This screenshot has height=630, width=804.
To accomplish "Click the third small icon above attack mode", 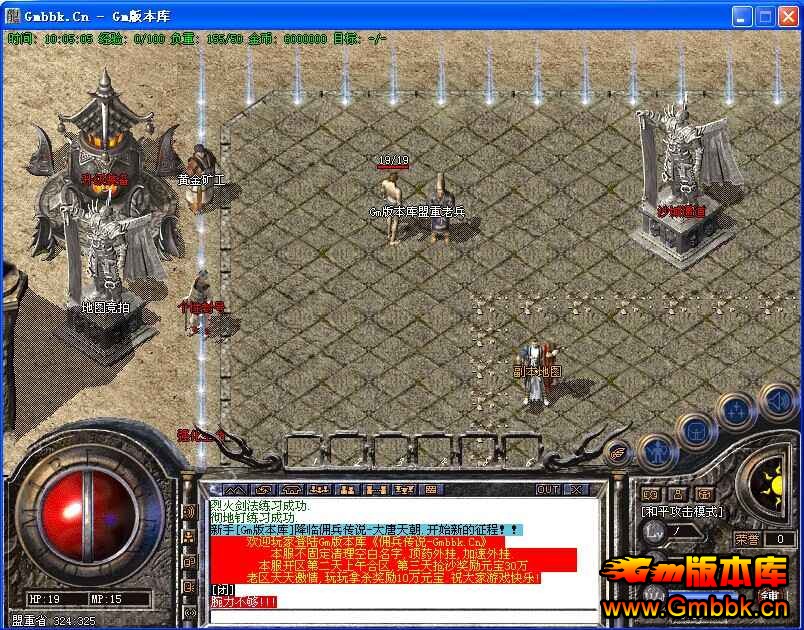I will click(705, 495).
